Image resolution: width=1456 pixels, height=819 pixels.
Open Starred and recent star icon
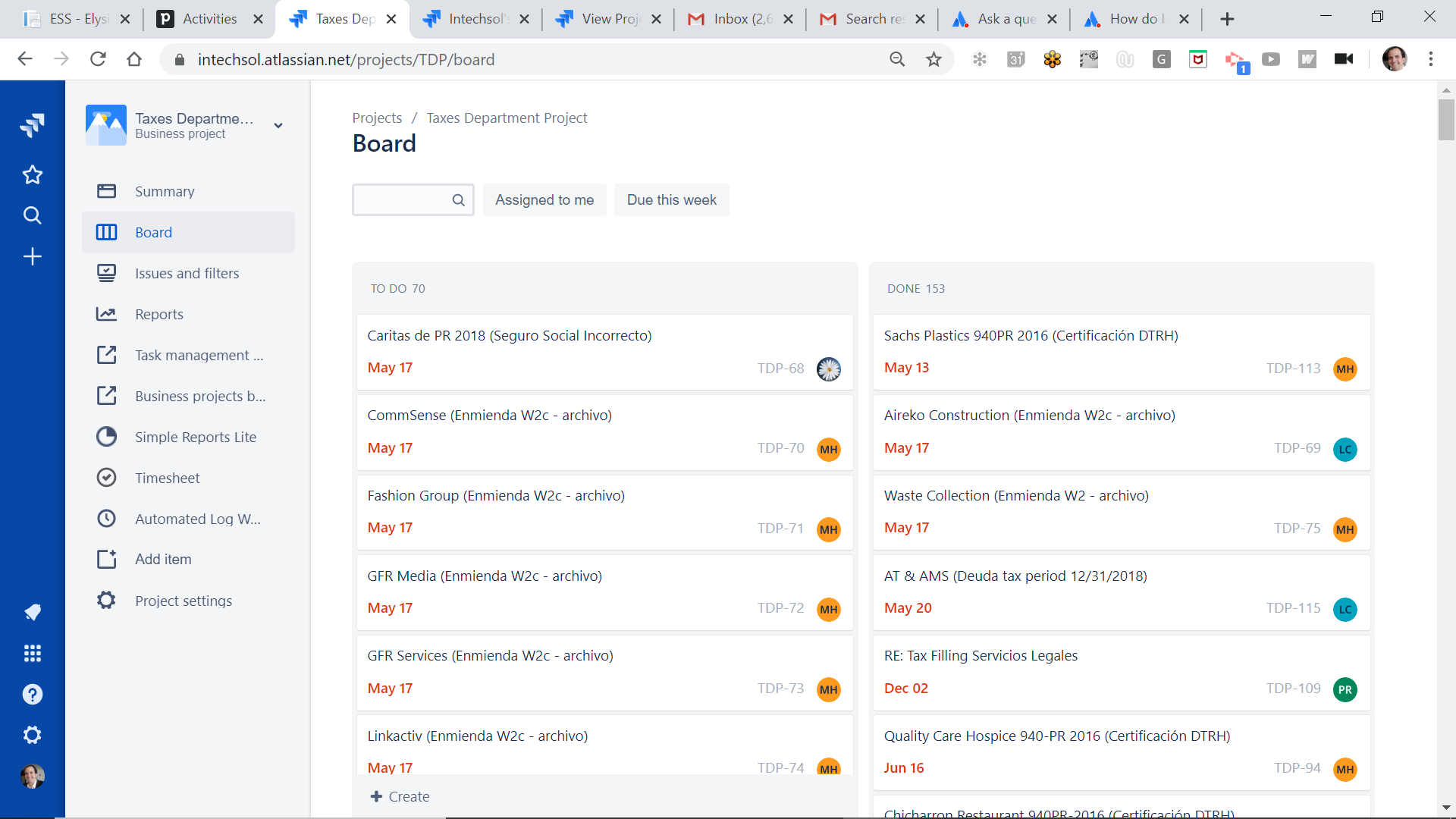[x=32, y=175]
